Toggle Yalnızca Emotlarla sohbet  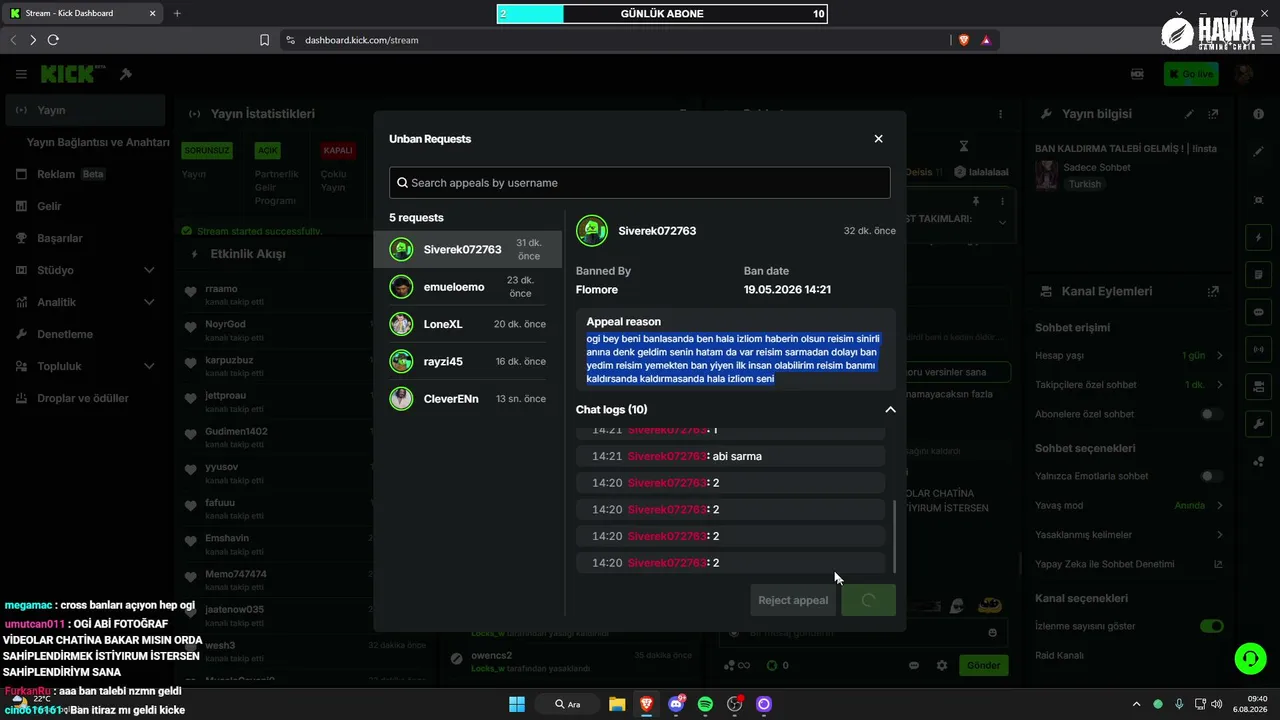coord(1211,476)
